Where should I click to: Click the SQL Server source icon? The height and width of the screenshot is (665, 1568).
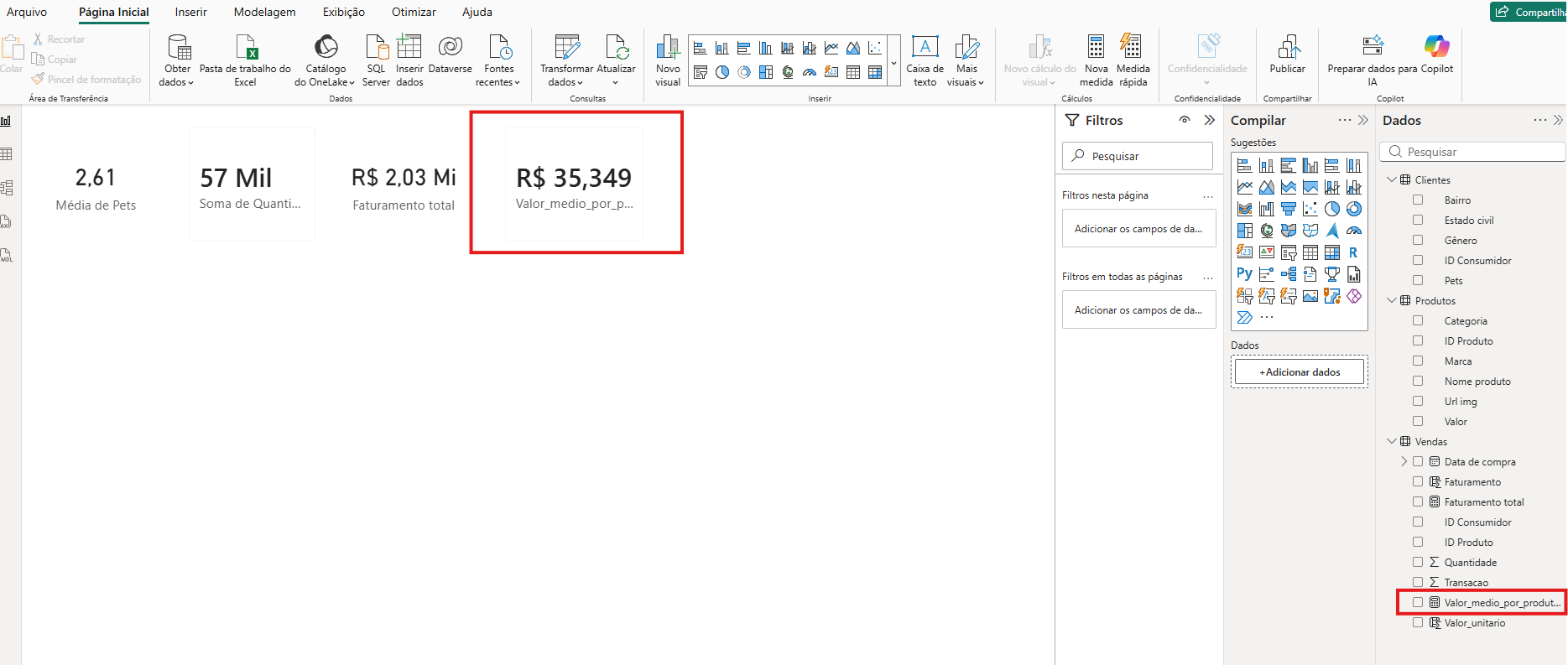(x=377, y=47)
